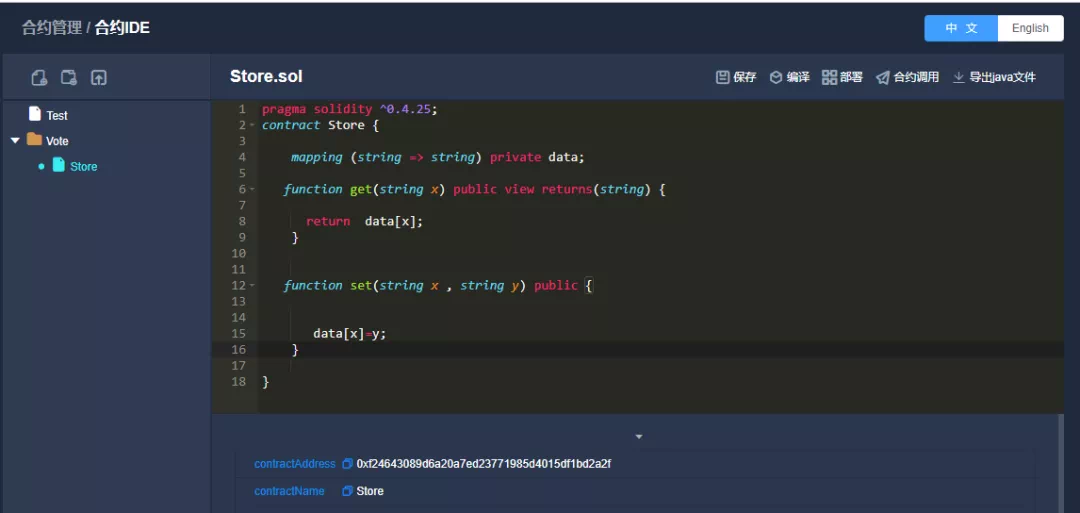Viewport: 1080px width, 513px height.
Task: Click the Vote folder icon
Action: pos(34,140)
